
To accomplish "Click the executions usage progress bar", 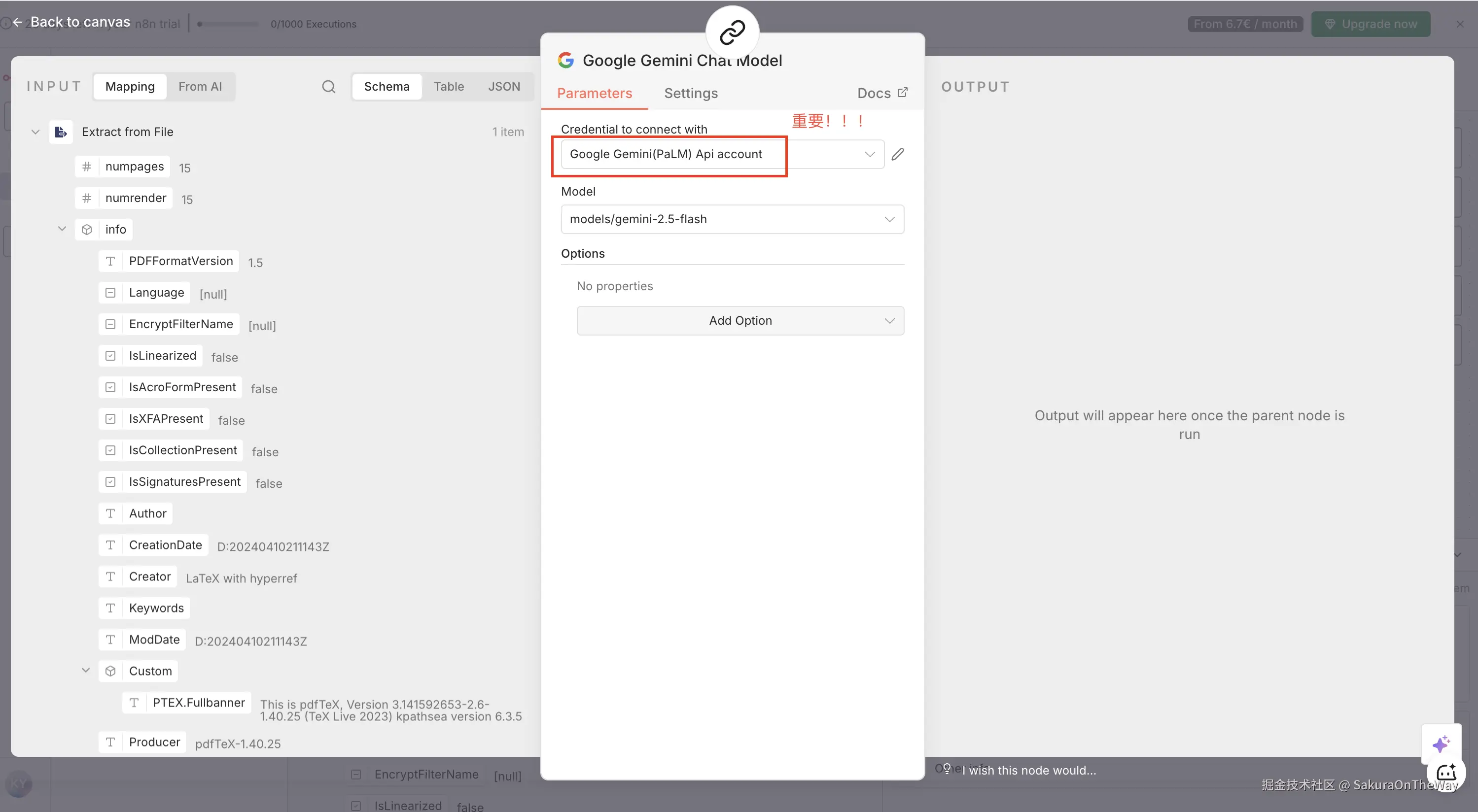I will click(x=229, y=24).
